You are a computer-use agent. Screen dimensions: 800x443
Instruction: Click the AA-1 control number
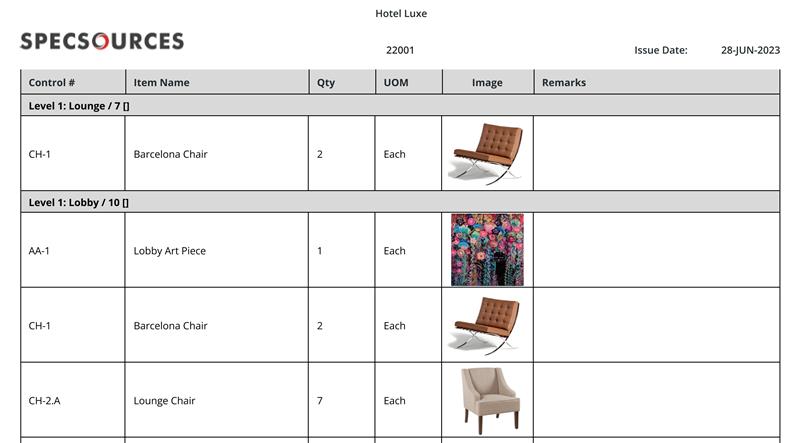tap(39, 251)
